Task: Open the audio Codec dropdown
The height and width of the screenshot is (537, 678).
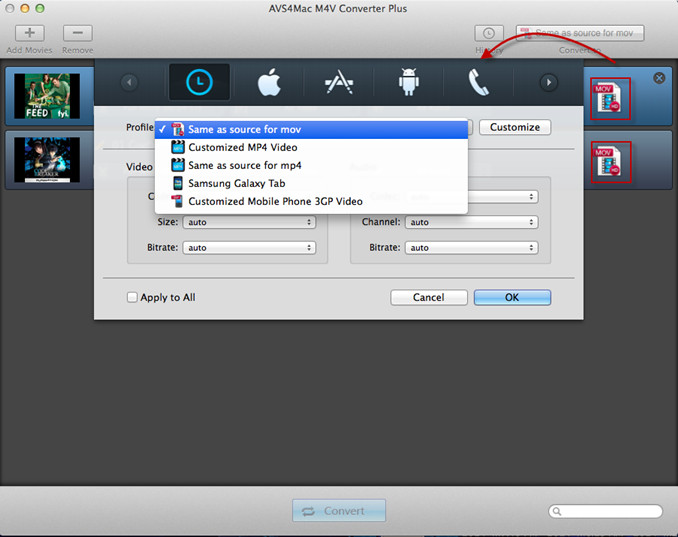Action: click(503, 197)
